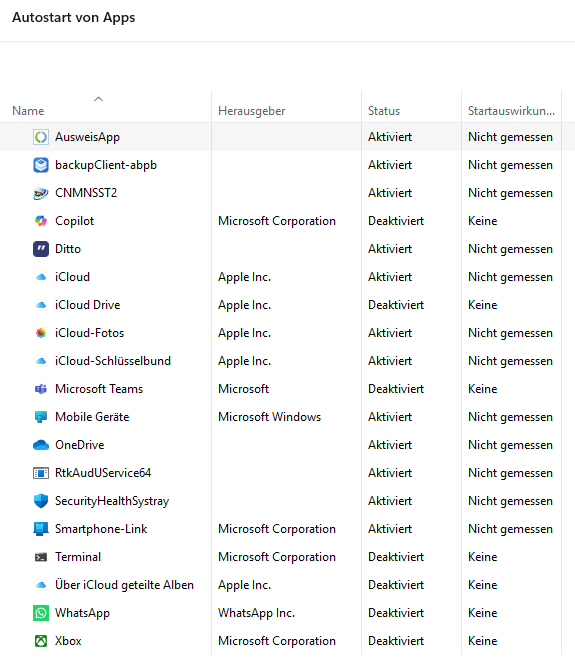
Task: Click the Microsoft Windows publisher cell
Action: pos(270,417)
